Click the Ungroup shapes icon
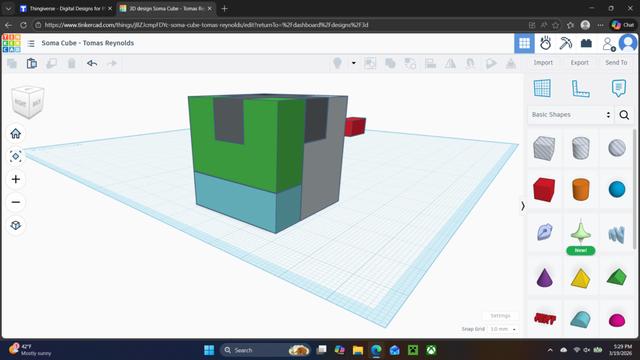Image resolution: width=640 pixels, height=360 pixels. pyautogui.click(x=410, y=63)
